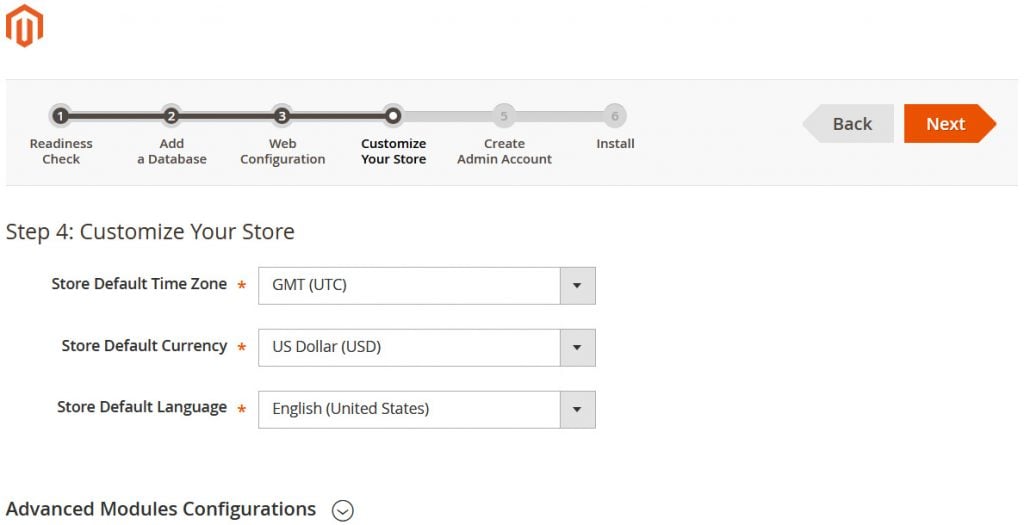Click step 1 Readiness Check circle
The height and width of the screenshot is (525, 1024).
[60, 116]
